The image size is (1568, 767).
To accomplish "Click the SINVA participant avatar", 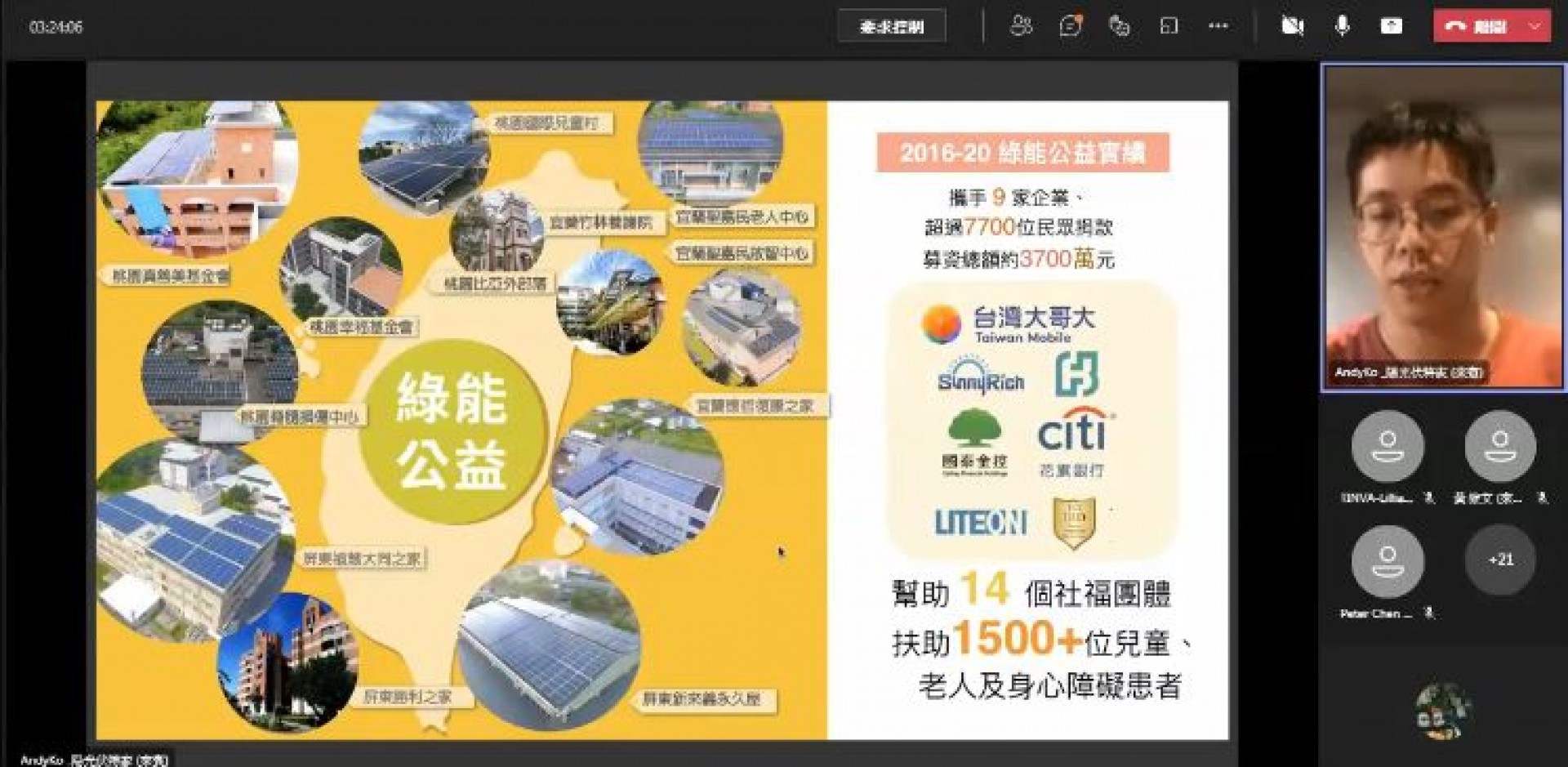I will tap(1388, 447).
